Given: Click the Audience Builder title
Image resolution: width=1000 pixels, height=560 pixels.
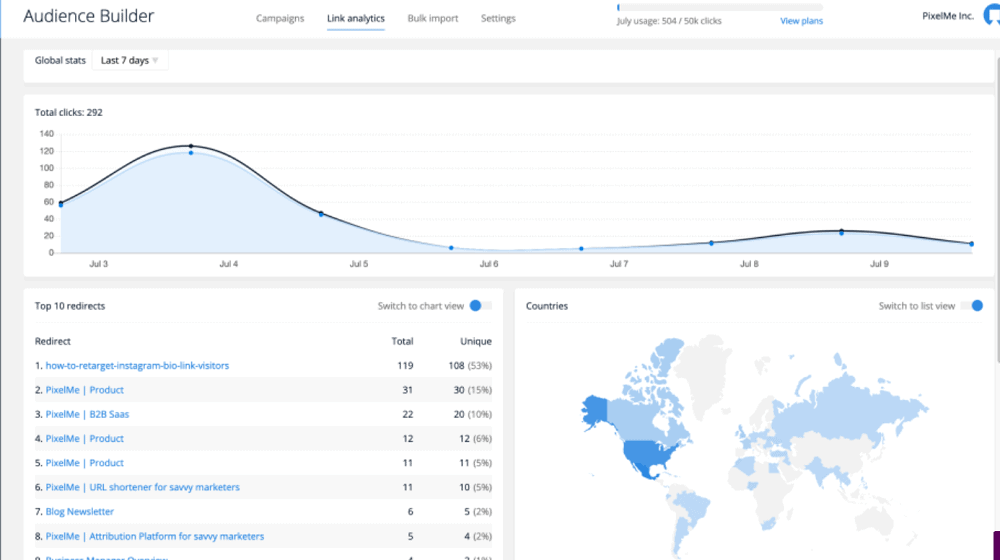Looking at the screenshot, I should pos(89,16).
